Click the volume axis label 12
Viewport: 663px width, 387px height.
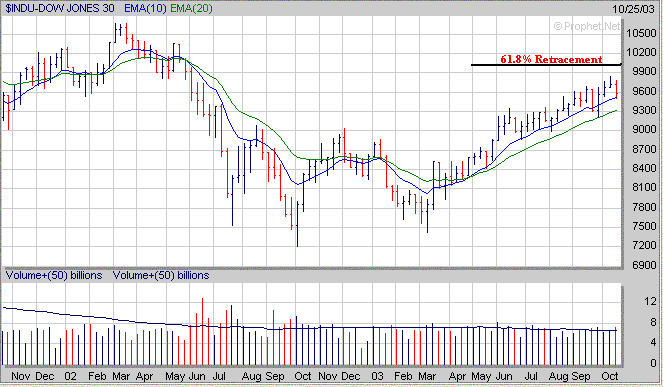(650, 301)
